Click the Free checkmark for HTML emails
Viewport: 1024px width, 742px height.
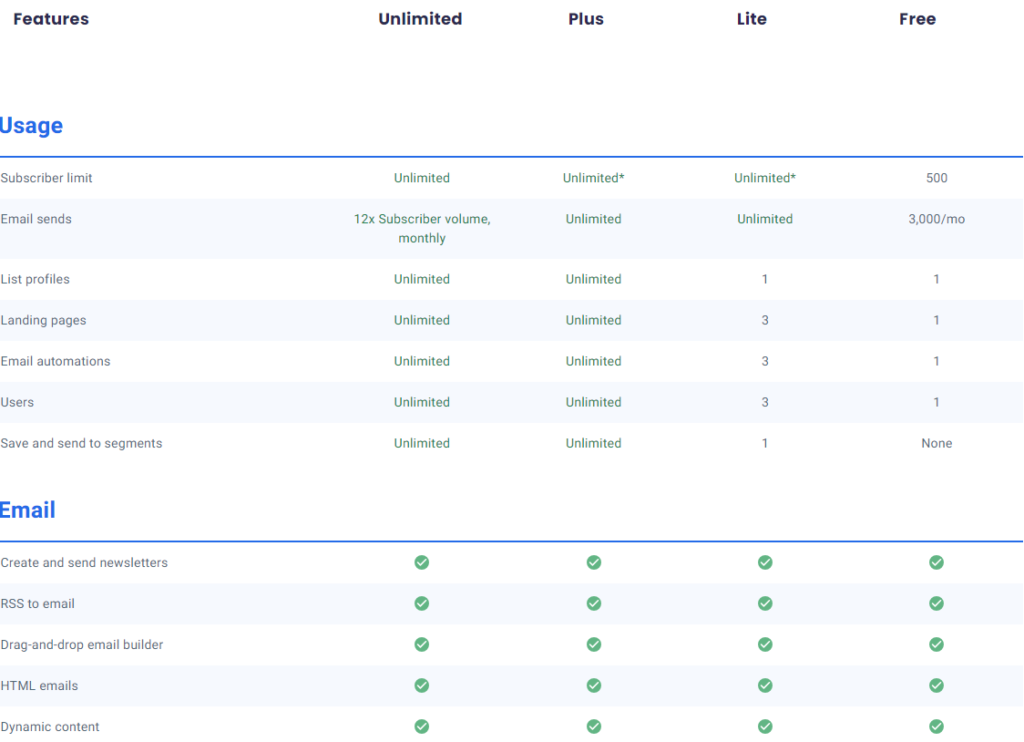click(x=936, y=685)
